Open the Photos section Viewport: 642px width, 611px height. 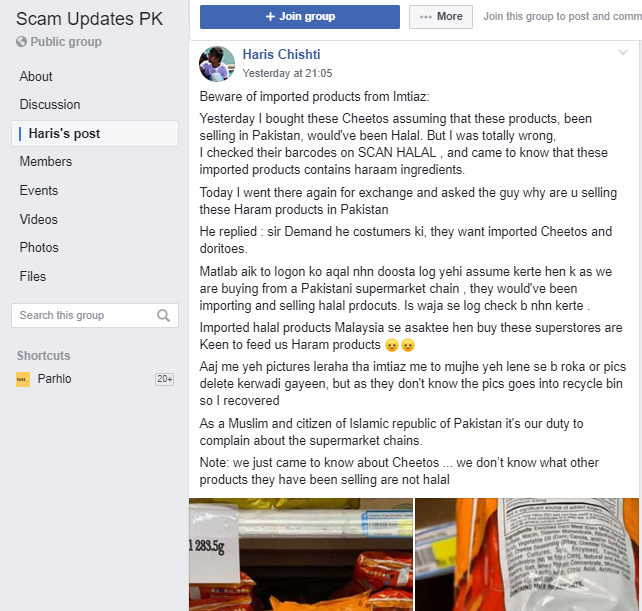(x=39, y=247)
